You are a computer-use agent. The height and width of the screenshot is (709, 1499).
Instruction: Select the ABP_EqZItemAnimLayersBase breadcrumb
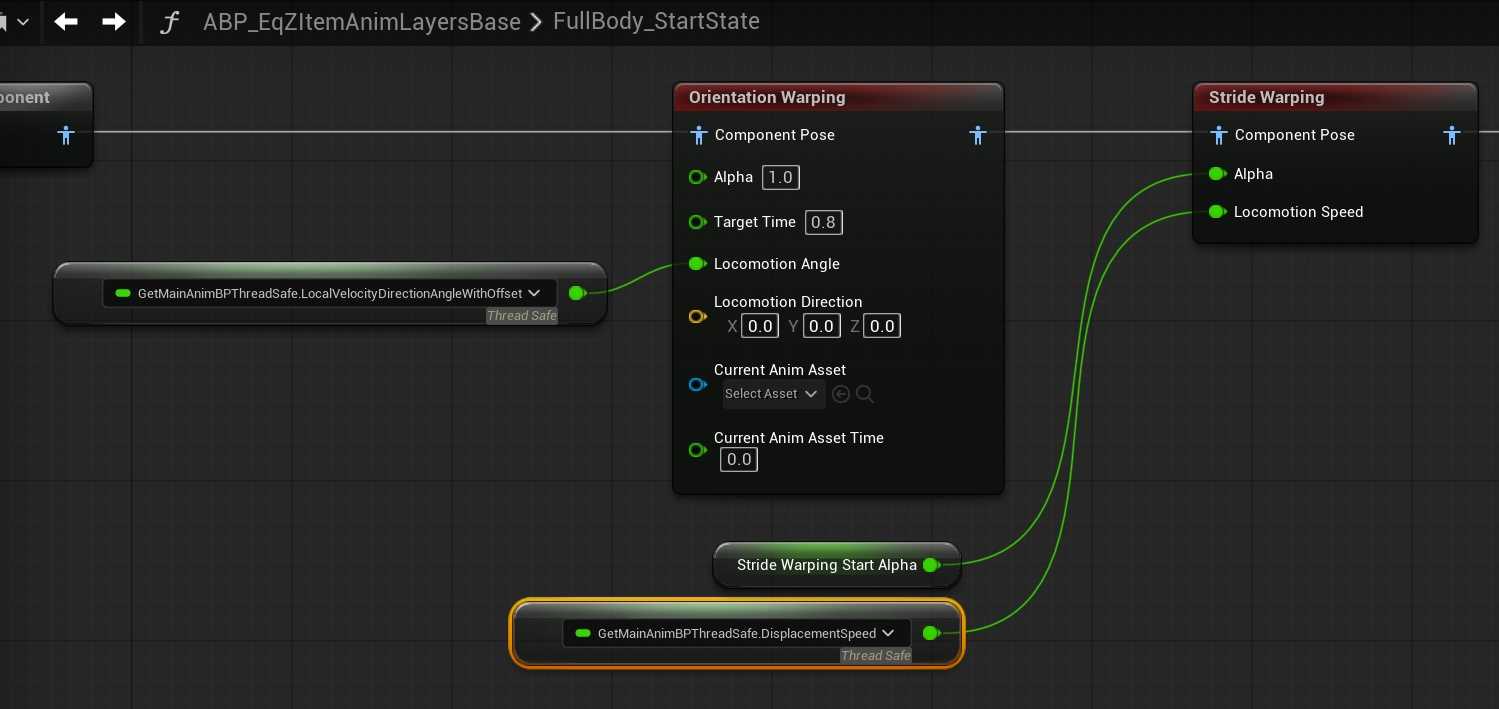click(361, 21)
